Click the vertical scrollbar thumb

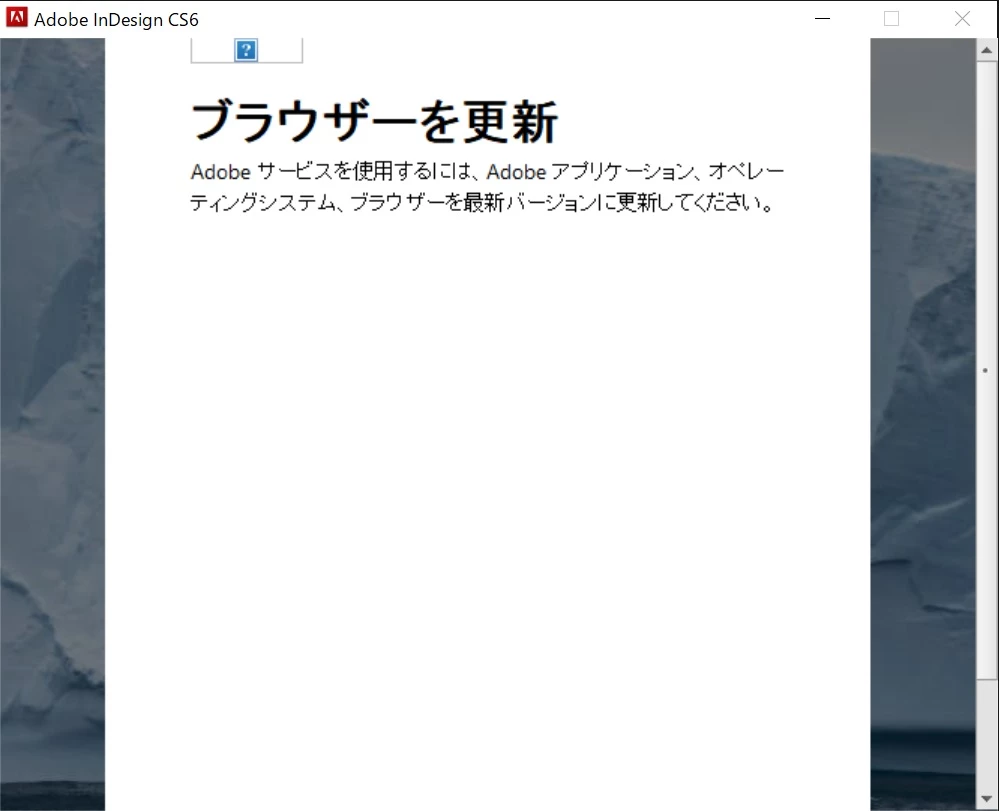(x=987, y=370)
